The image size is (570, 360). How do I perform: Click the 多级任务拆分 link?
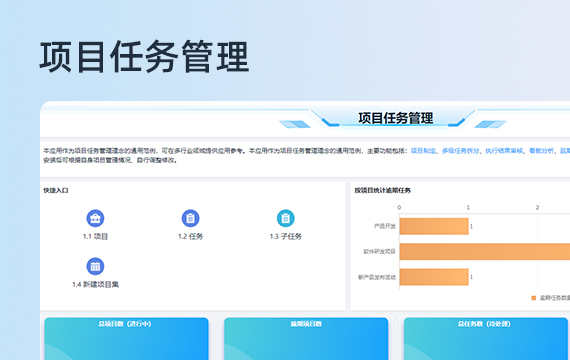(x=460, y=151)
